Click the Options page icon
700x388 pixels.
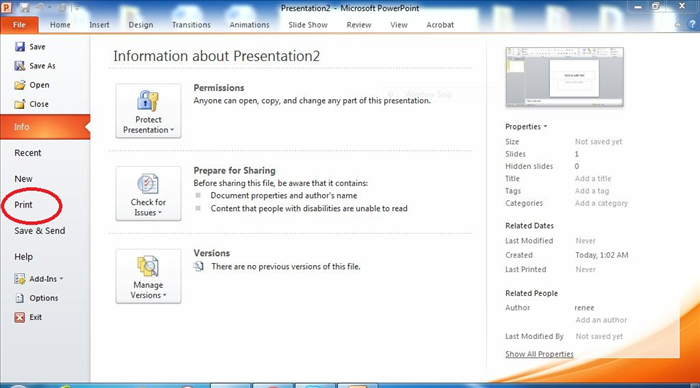[x=20, y=298]
